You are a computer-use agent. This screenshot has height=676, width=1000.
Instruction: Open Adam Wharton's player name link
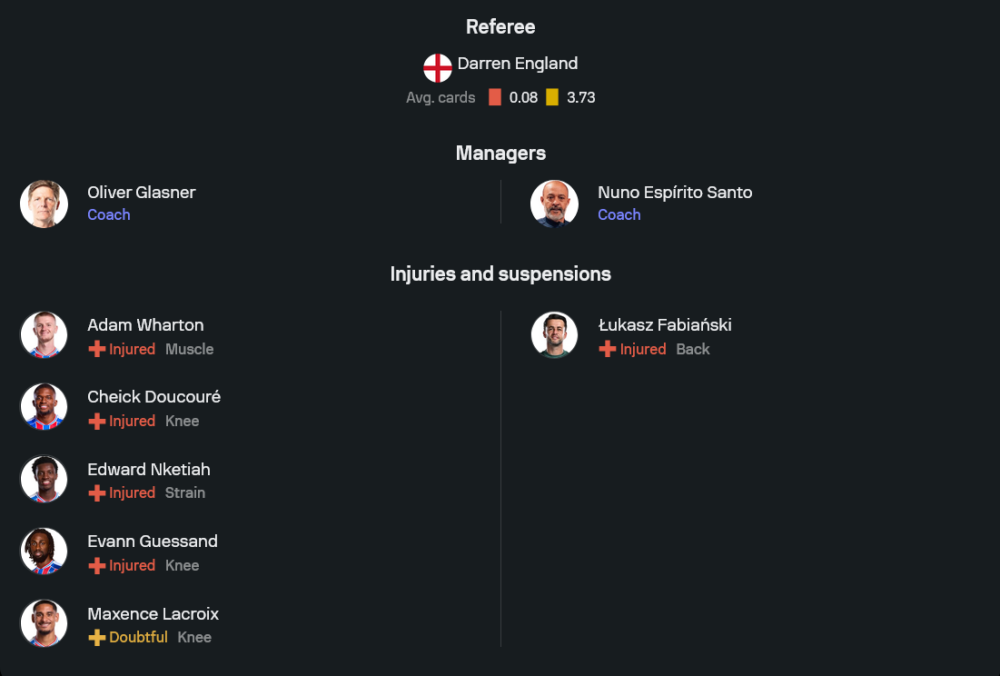145,325
